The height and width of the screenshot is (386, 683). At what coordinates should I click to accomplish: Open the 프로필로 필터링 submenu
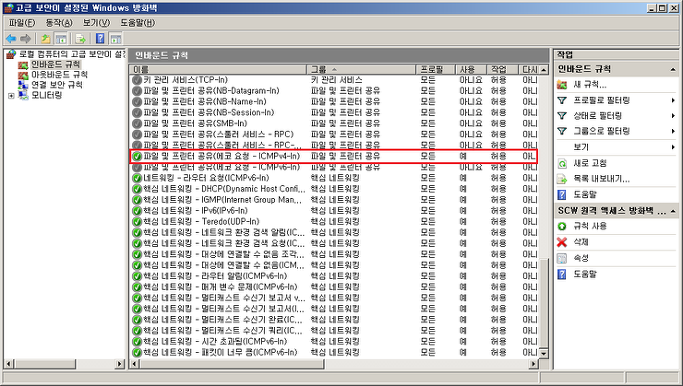(616, 100)
